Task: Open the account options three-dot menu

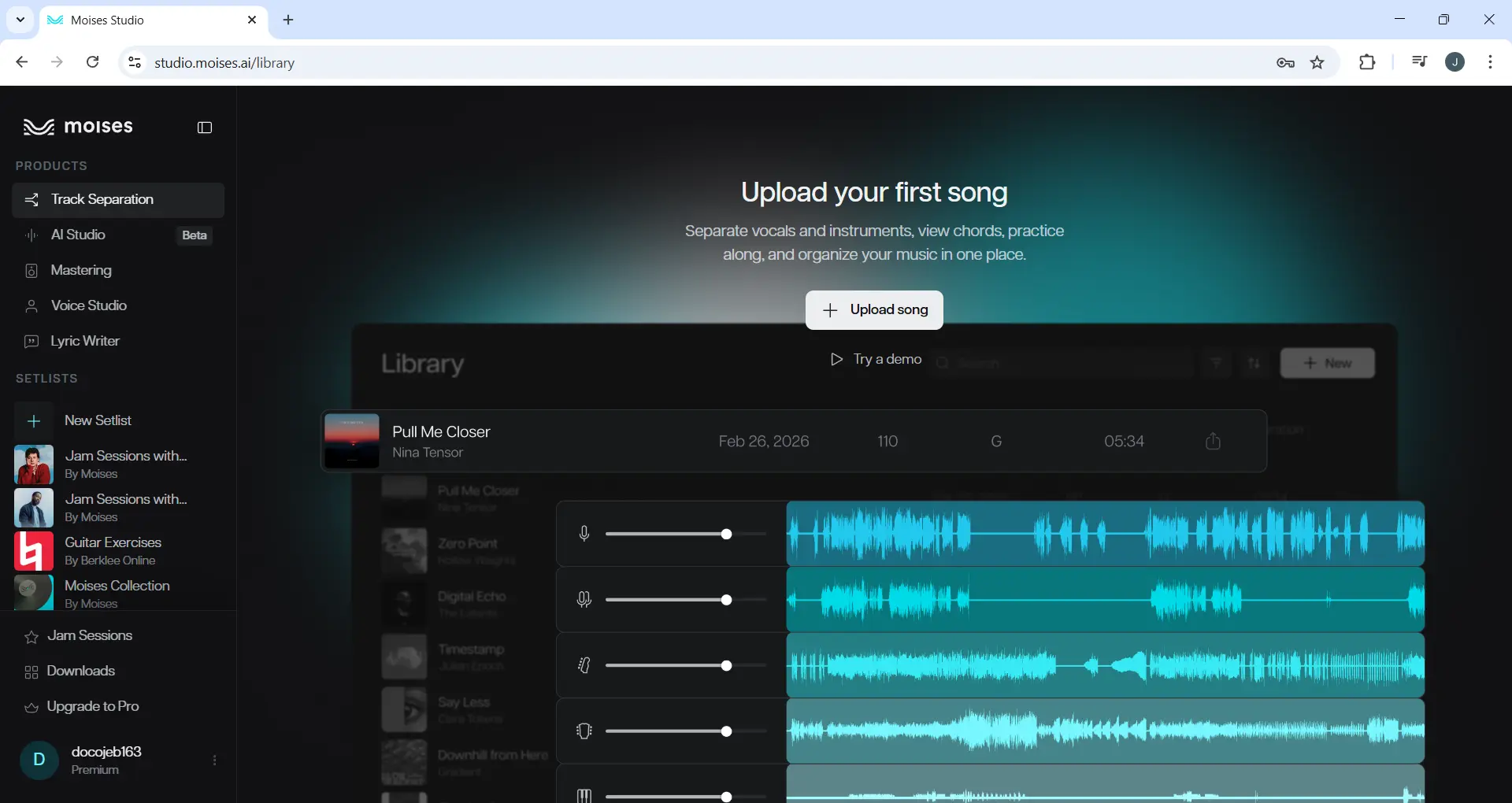Action: [215, 760]
